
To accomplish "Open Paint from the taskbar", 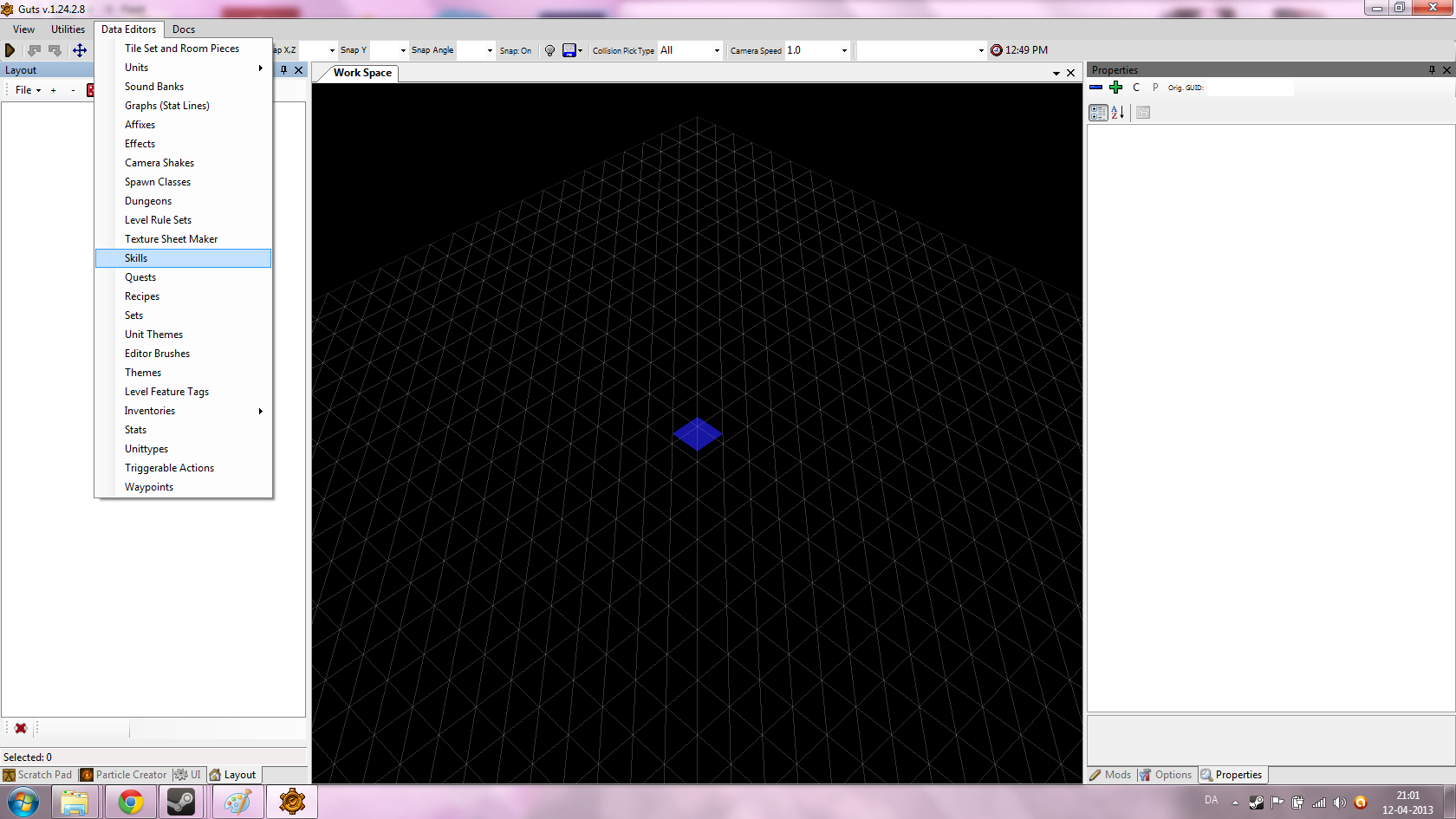I will tap(237, 803).
